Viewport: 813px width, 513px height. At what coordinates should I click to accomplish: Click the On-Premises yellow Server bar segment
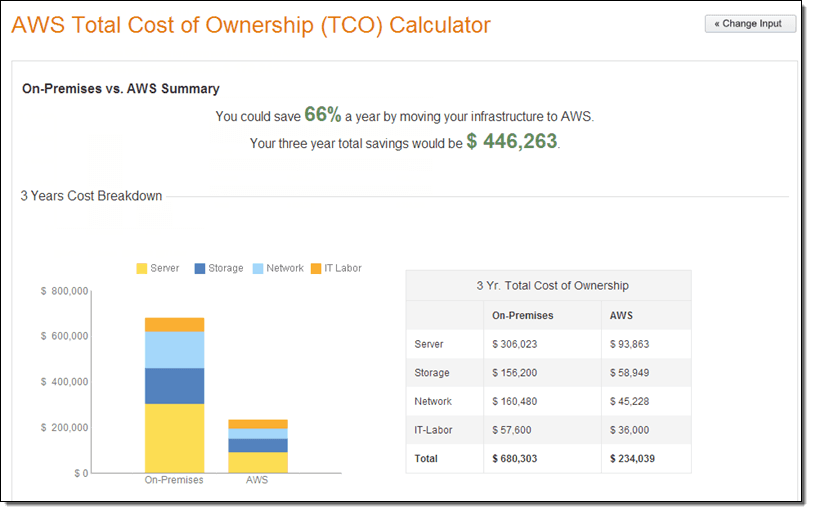pyautogui.click(x=174, y=438)
